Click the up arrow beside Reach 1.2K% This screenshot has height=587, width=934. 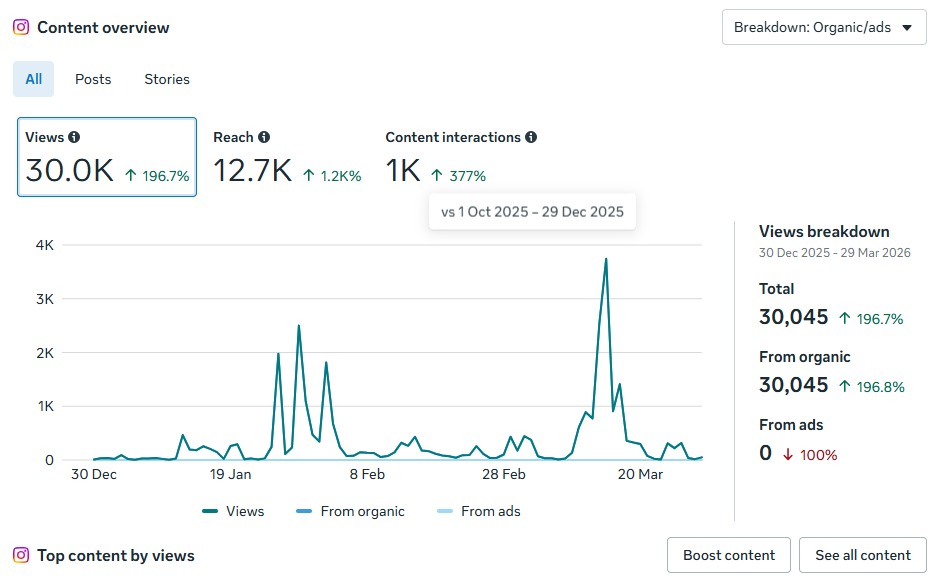tap(307, 176)
